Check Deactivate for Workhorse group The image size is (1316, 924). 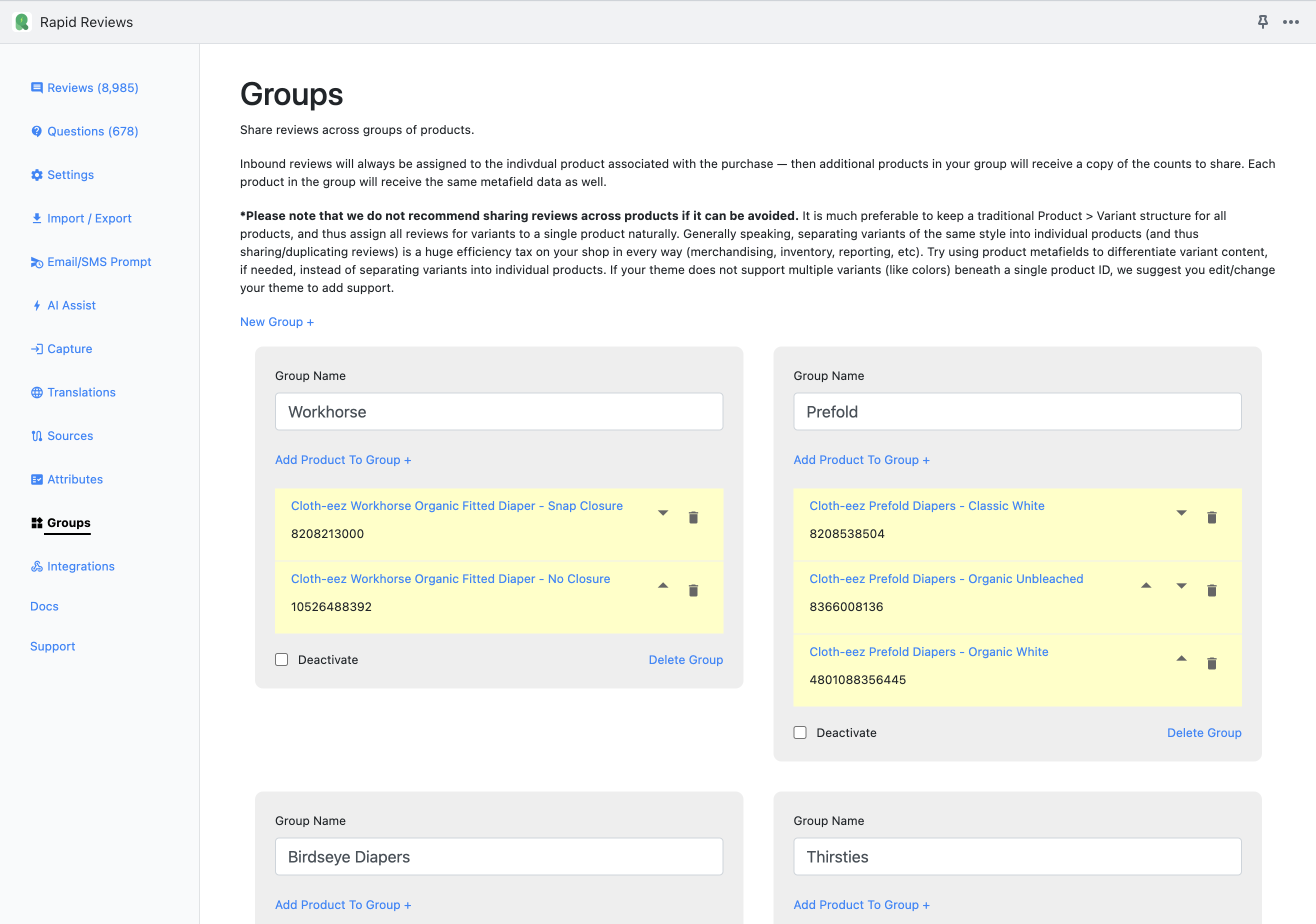coord(281,660)
